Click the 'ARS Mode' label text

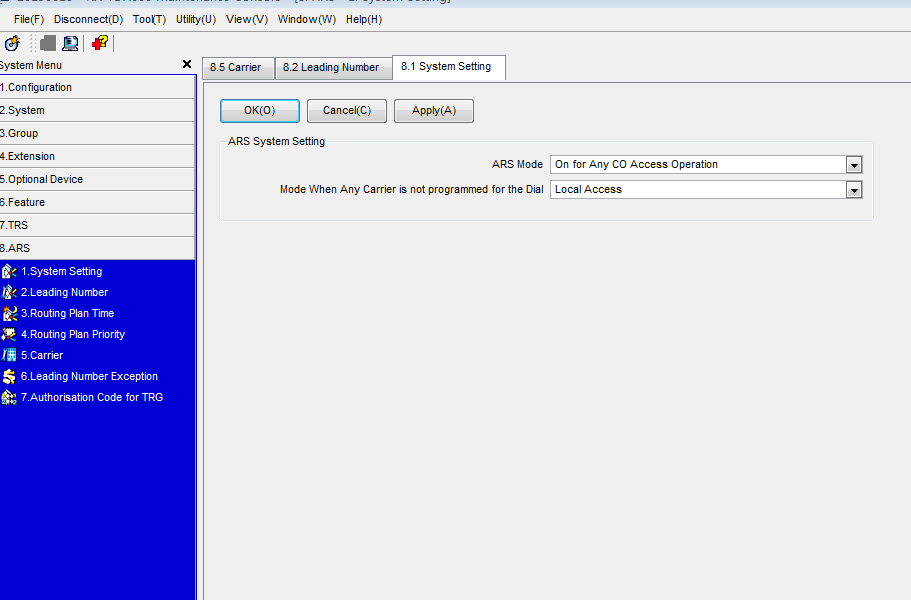(x=517, y=164)
